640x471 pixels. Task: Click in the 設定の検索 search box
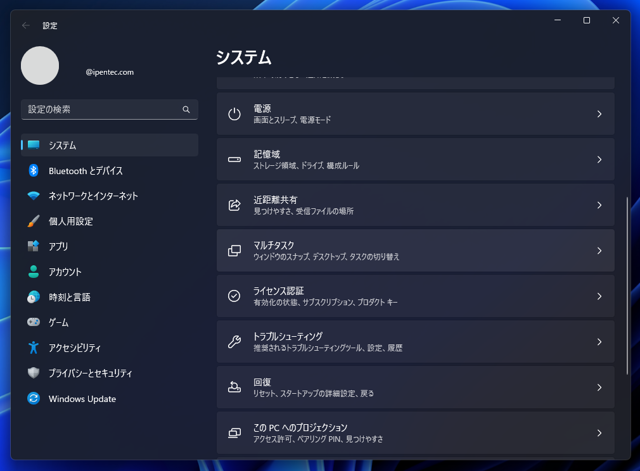click(109, 109)
